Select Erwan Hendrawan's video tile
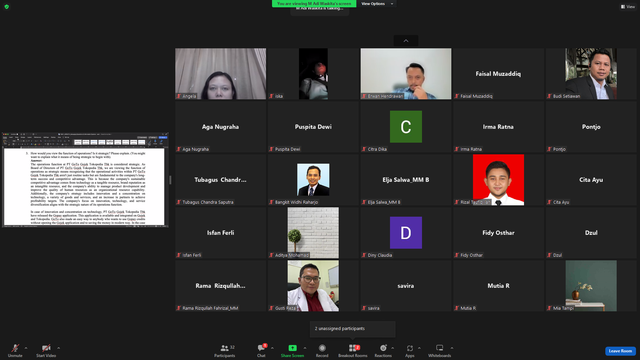640x360 pixels. (406, 74)
